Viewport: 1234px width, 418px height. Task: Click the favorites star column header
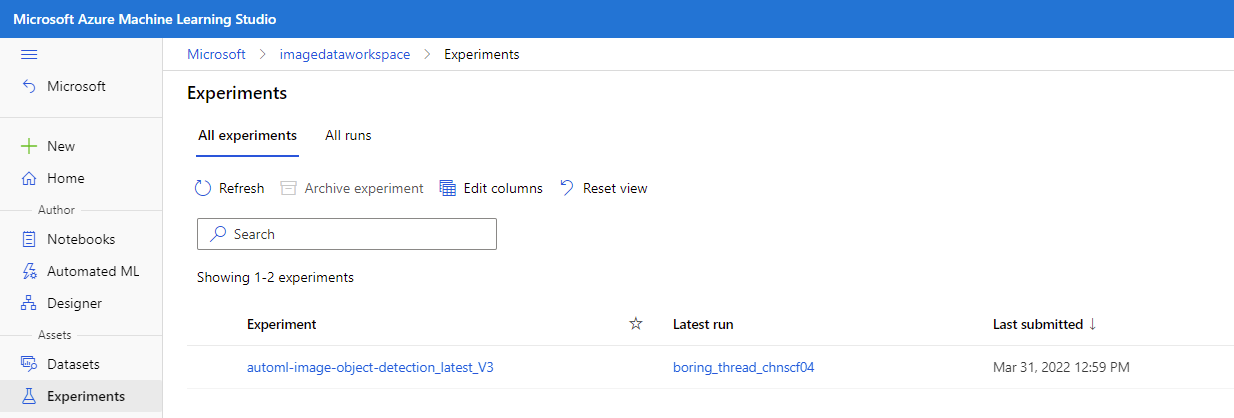[635, 324]
